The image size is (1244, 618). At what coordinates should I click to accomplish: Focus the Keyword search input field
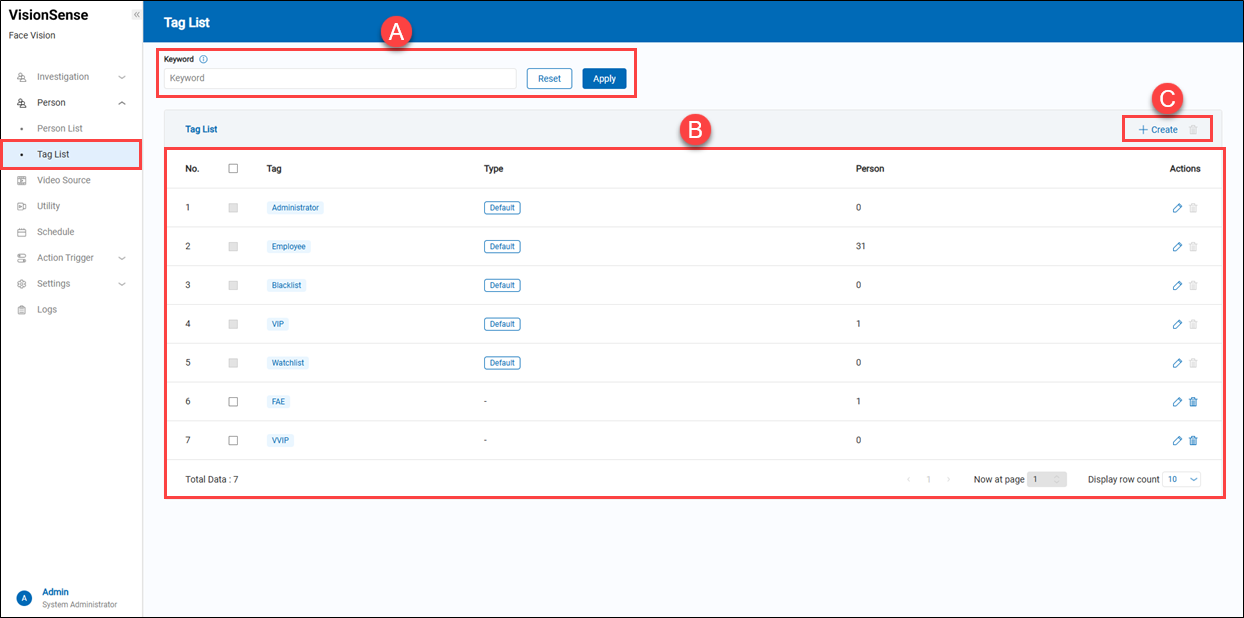340,79
